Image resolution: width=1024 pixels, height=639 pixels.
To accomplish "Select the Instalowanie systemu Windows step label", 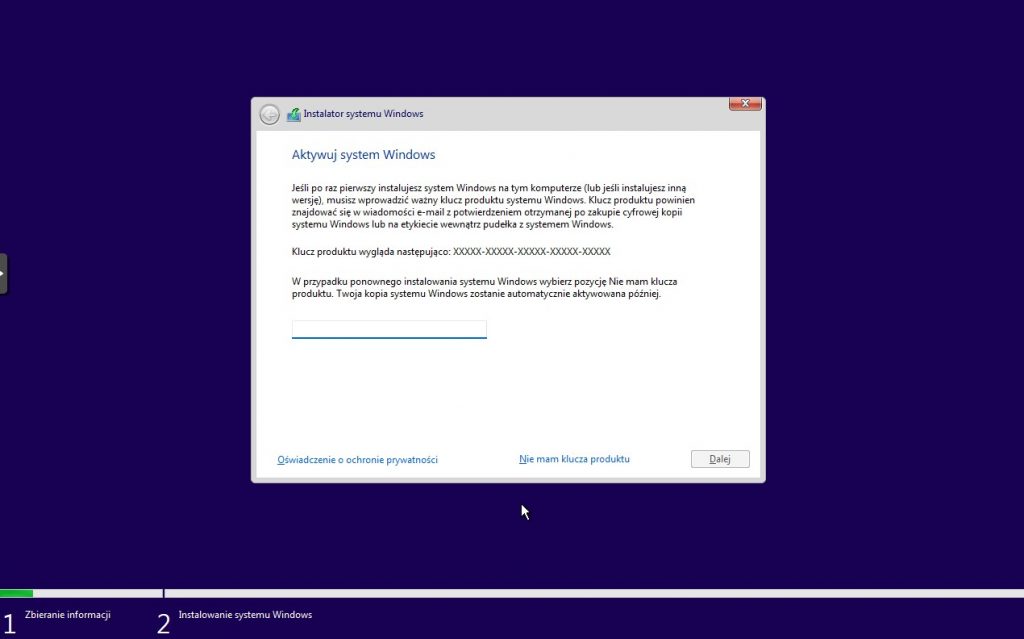I will (x=245, y=614).
